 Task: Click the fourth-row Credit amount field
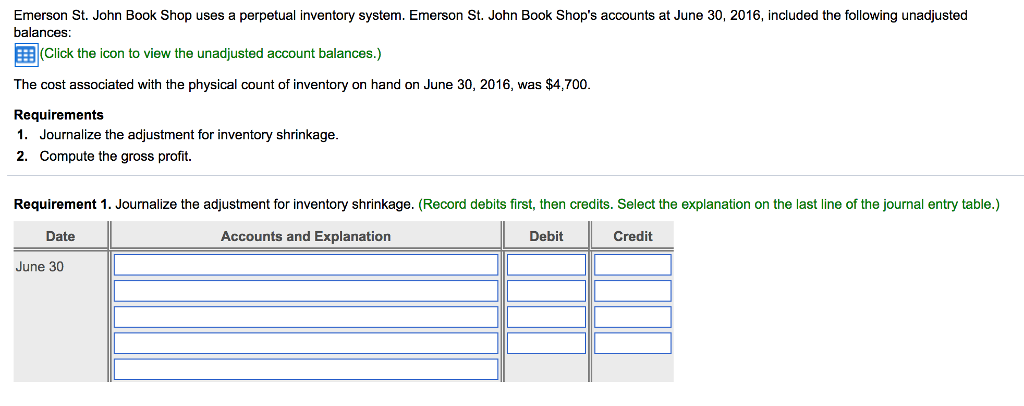click(632, 343)
